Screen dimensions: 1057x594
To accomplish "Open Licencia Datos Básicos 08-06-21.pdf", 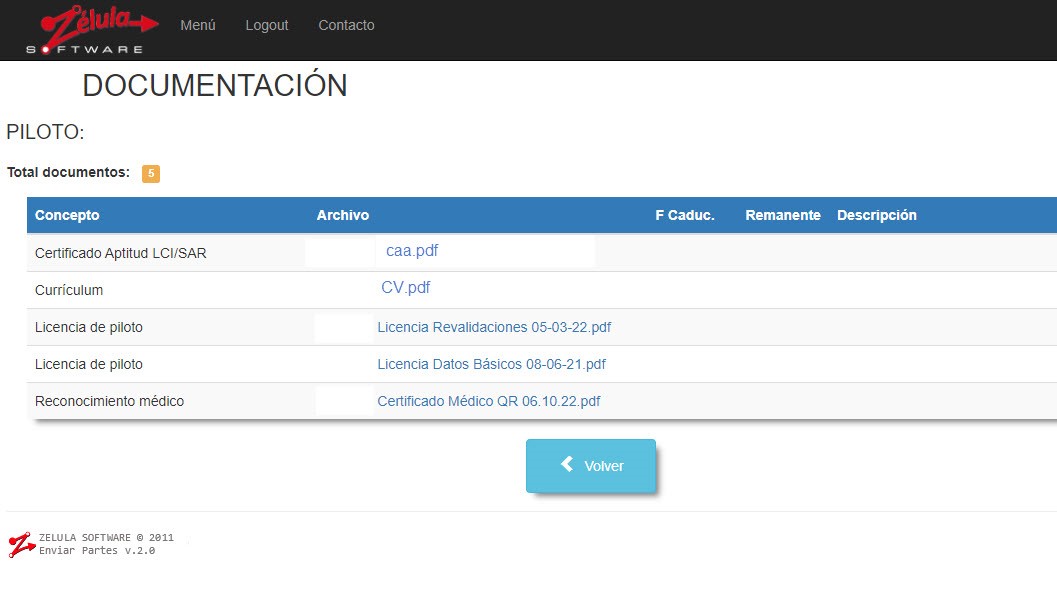I will (491, 364).
